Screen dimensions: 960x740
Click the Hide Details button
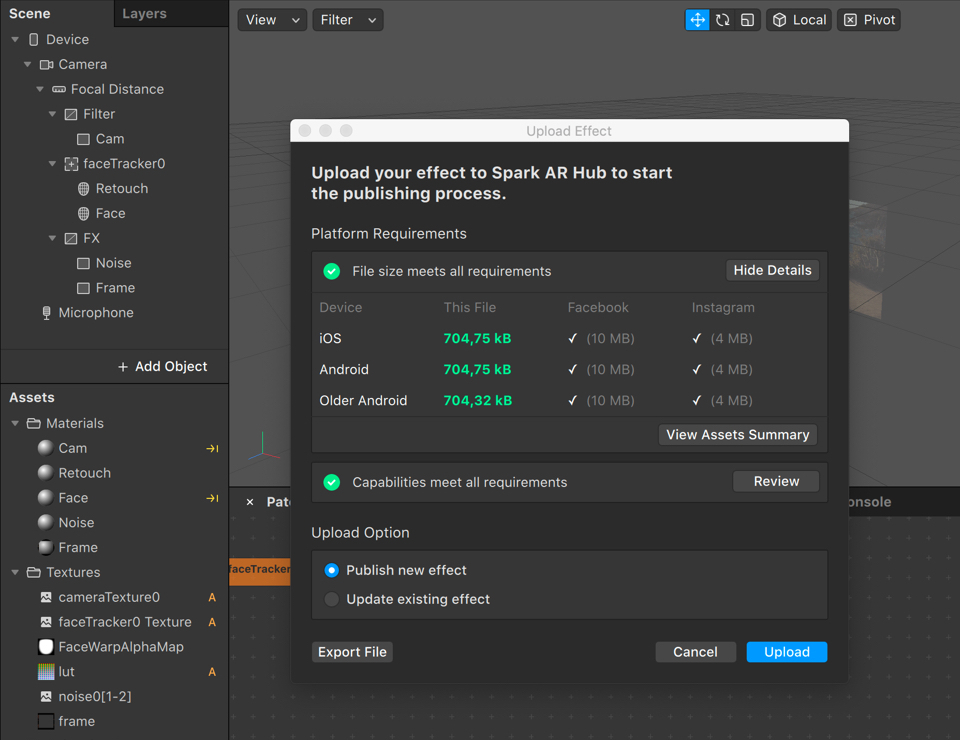[773, 270]
